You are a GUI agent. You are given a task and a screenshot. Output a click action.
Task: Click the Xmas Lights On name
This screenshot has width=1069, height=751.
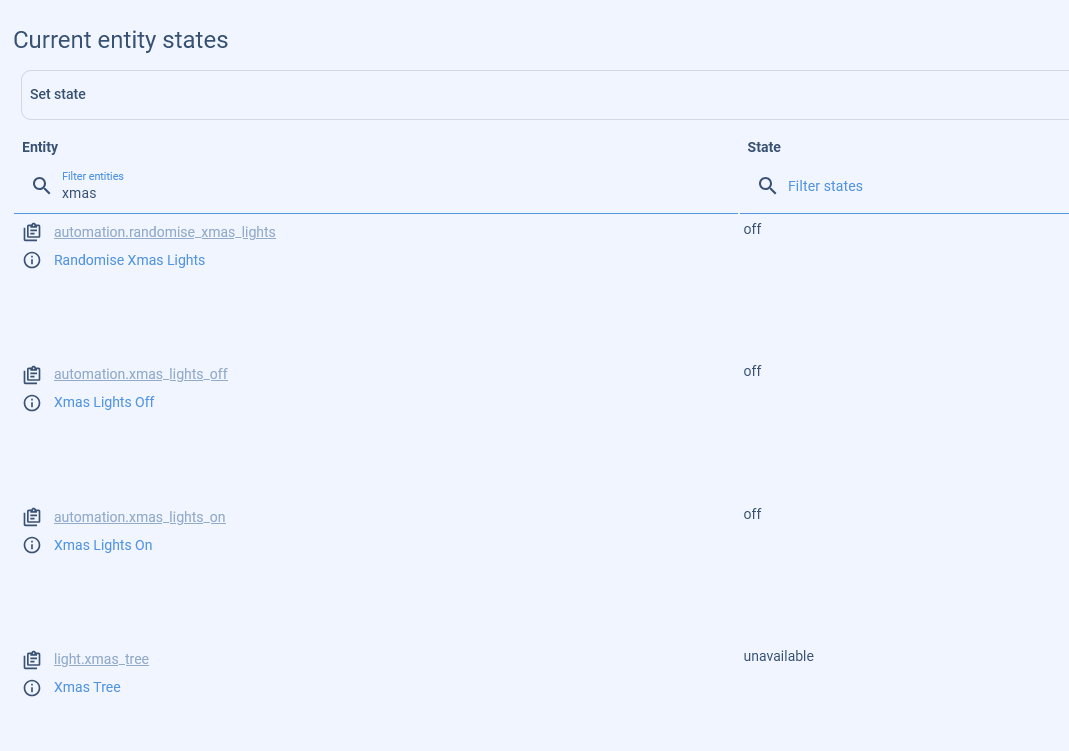pyautogui.click(x=103, y=545)
